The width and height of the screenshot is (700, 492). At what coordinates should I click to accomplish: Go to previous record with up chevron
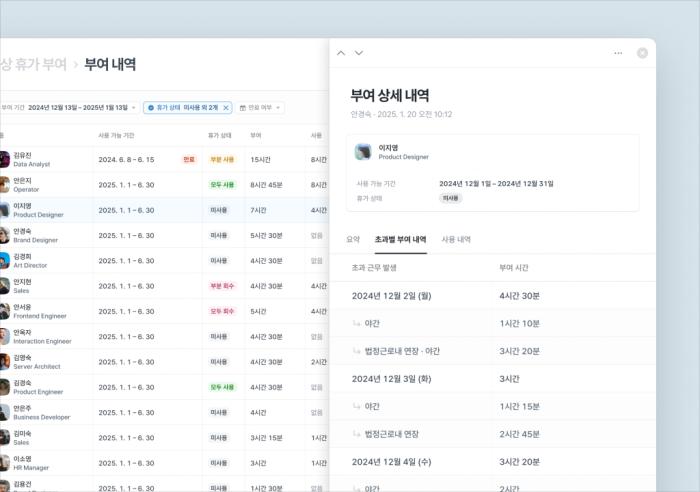(x=341, y=53)
